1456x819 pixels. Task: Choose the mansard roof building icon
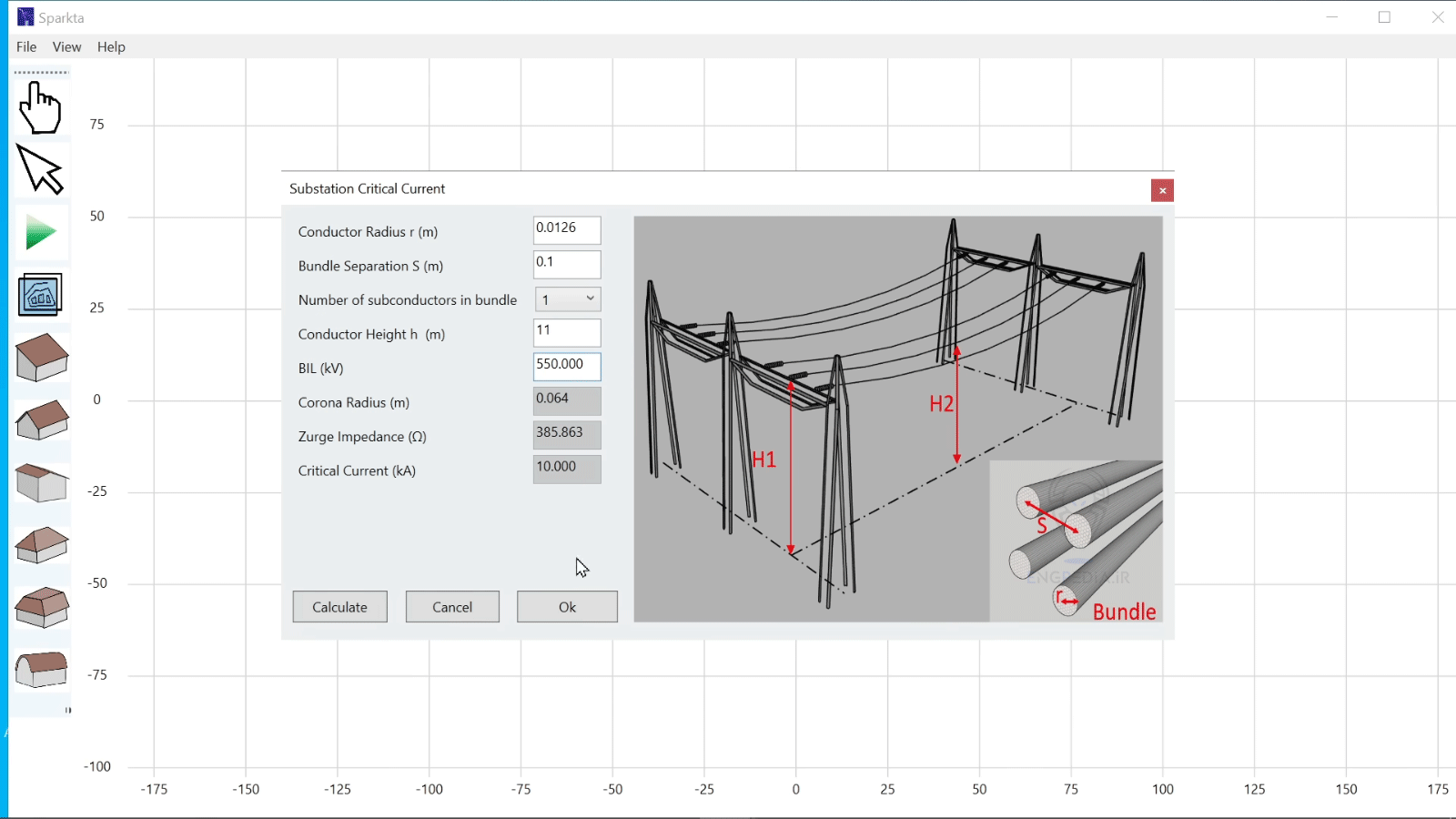click(x=42, y=607)
